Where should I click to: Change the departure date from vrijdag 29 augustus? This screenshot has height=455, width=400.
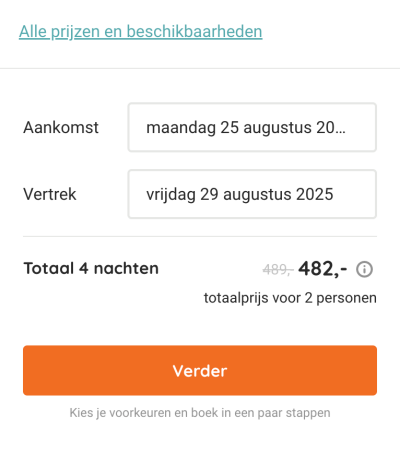coord(252,194)
